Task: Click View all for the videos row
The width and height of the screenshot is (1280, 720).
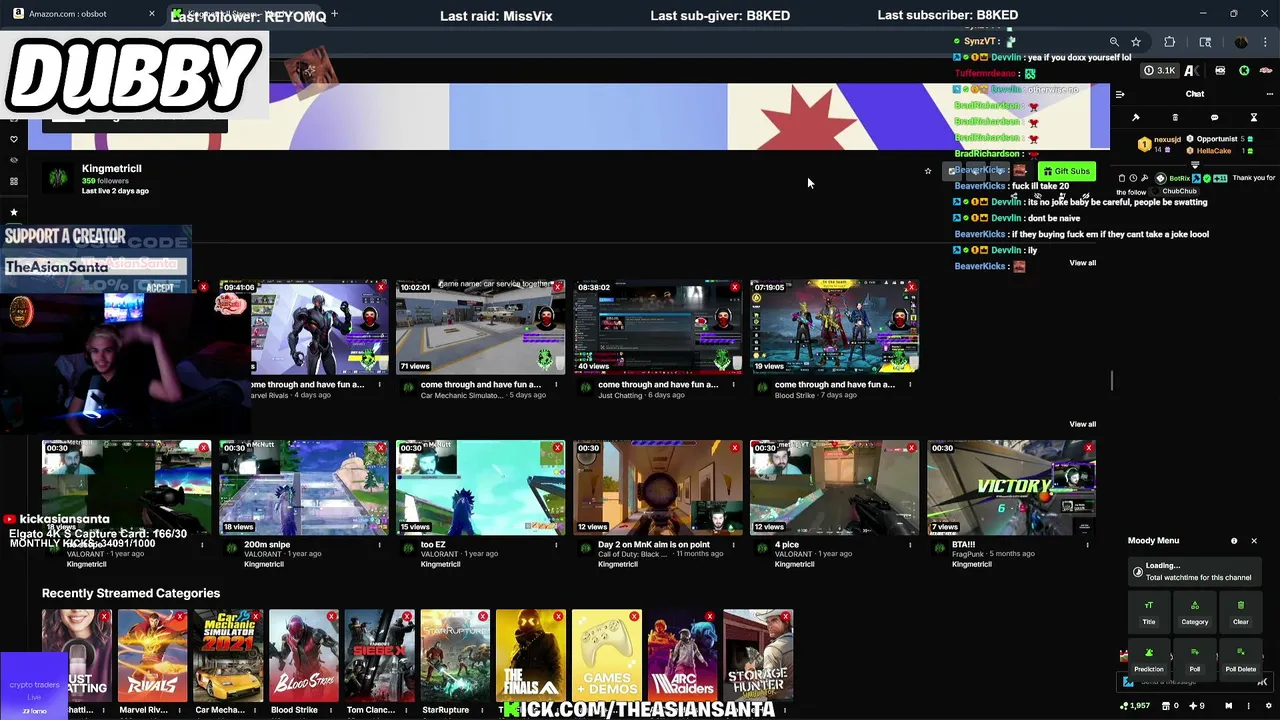Action: point(1082,263)
